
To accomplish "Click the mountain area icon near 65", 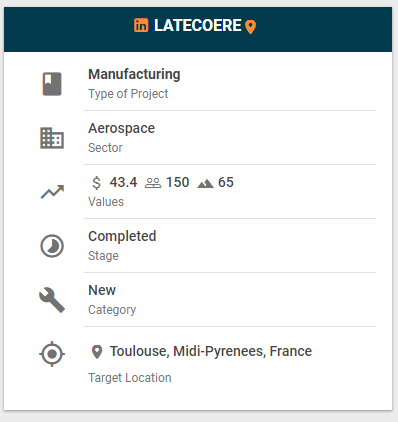I will click(x=205, y=183).
